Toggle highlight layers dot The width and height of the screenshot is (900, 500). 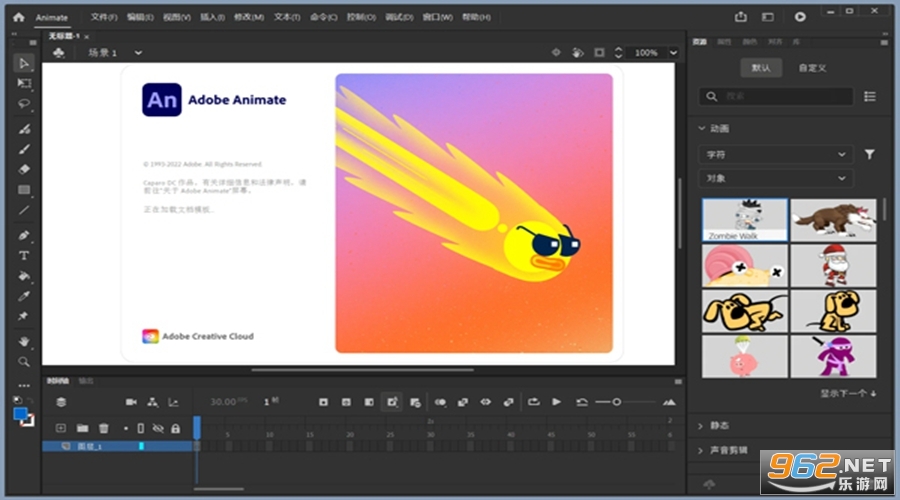tap(126, 429)
